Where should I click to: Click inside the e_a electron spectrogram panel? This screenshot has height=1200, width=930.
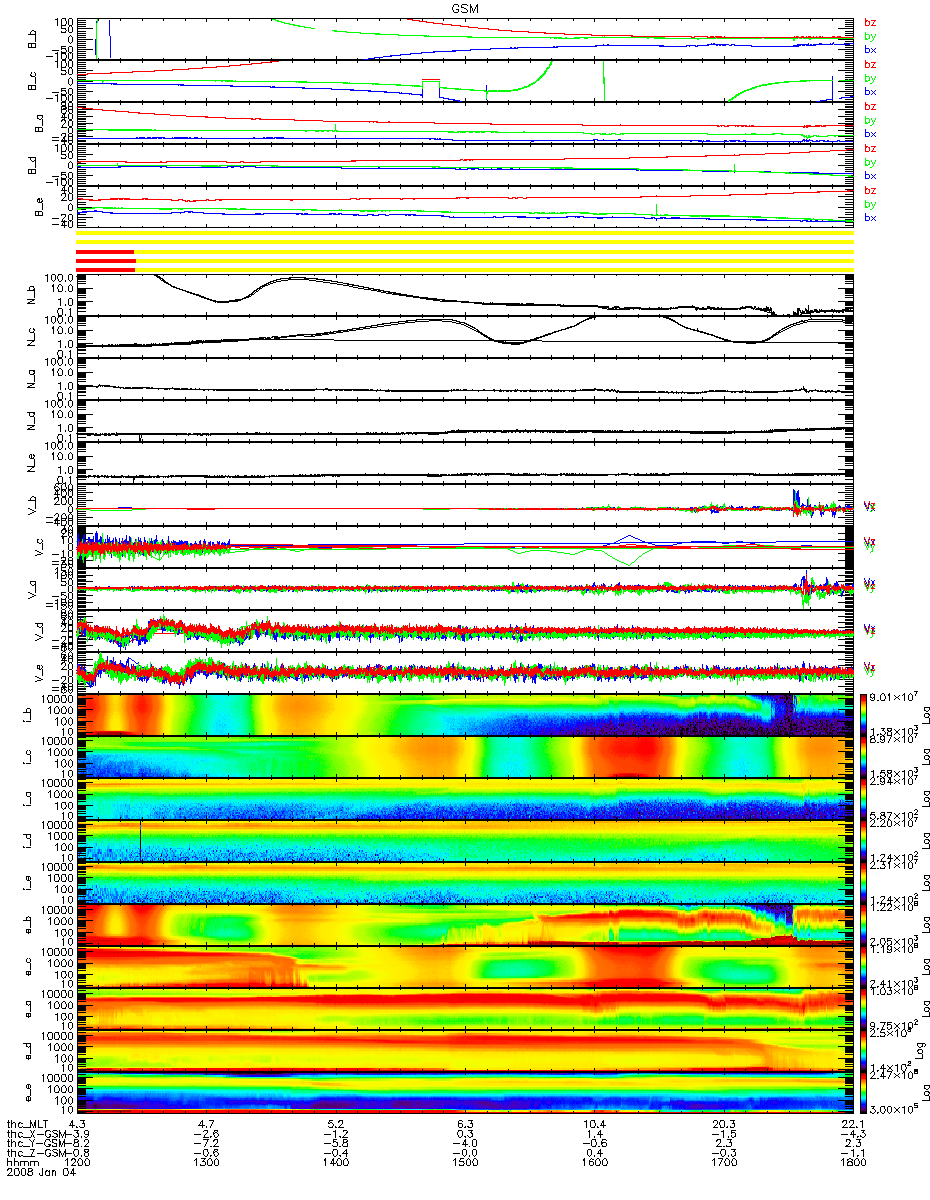[x=465, y=1010]
